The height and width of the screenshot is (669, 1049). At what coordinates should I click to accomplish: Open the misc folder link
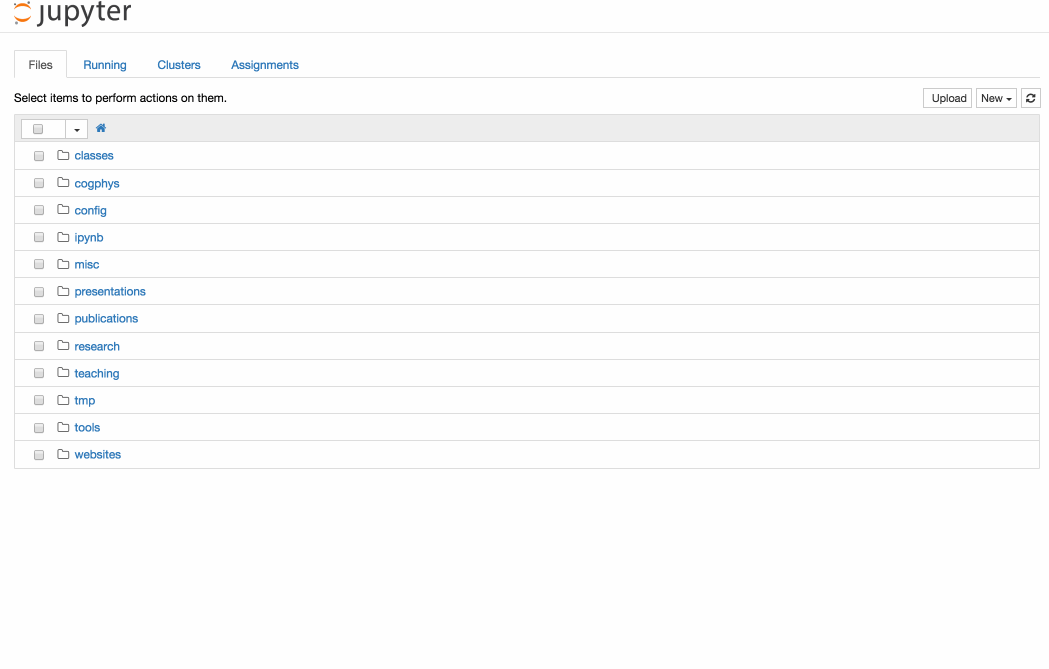(x=87, y=264)
